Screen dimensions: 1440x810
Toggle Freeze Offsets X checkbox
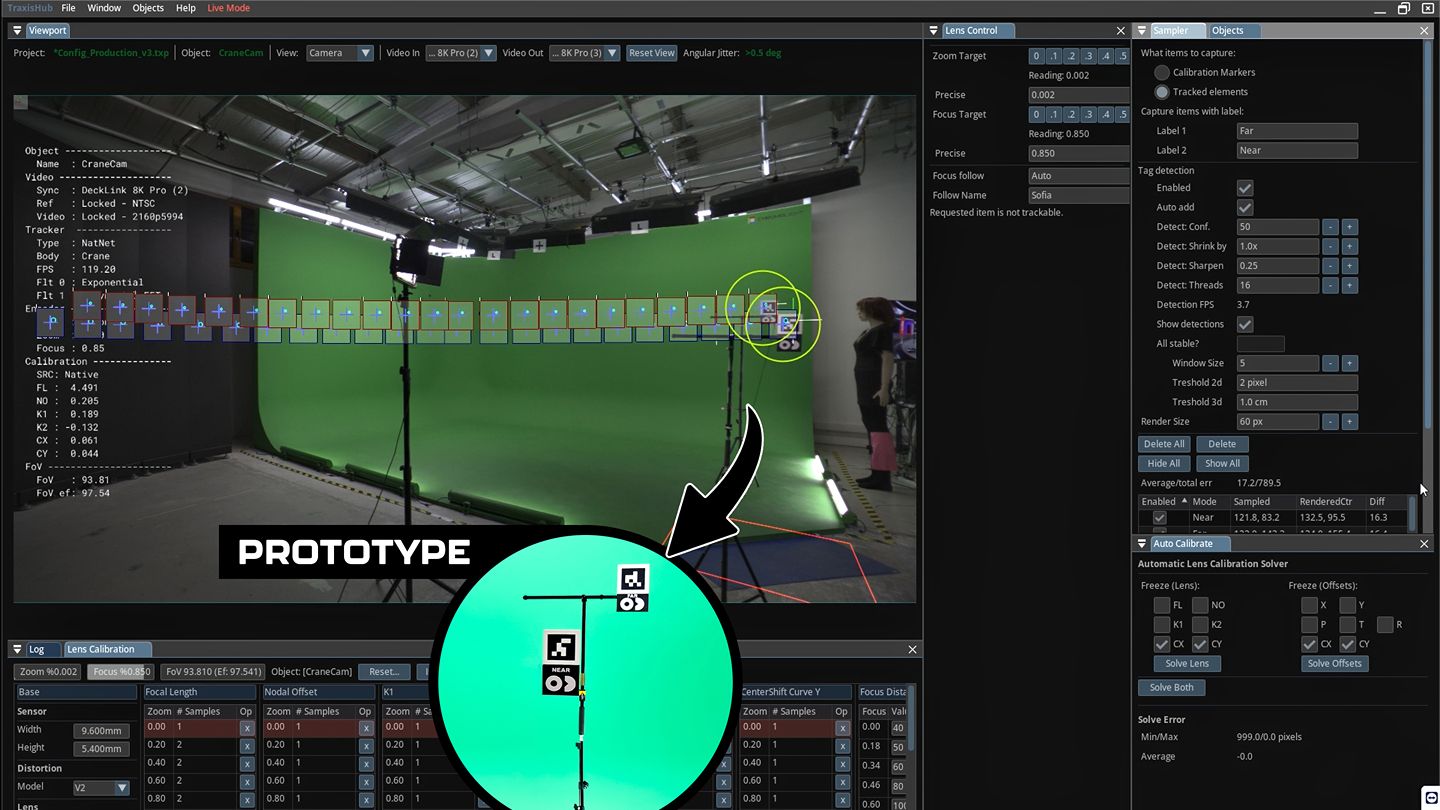(x=1309, y=605)
